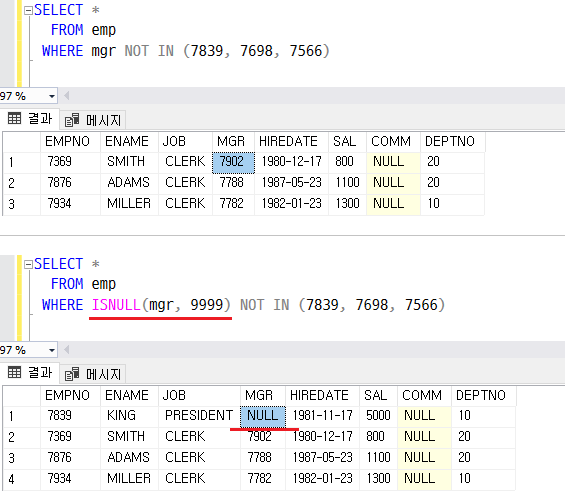The width and height of the screenshot is (565, 493).
Task: Click message icon on lower 메시지 tab
Action: click(72, 374)
